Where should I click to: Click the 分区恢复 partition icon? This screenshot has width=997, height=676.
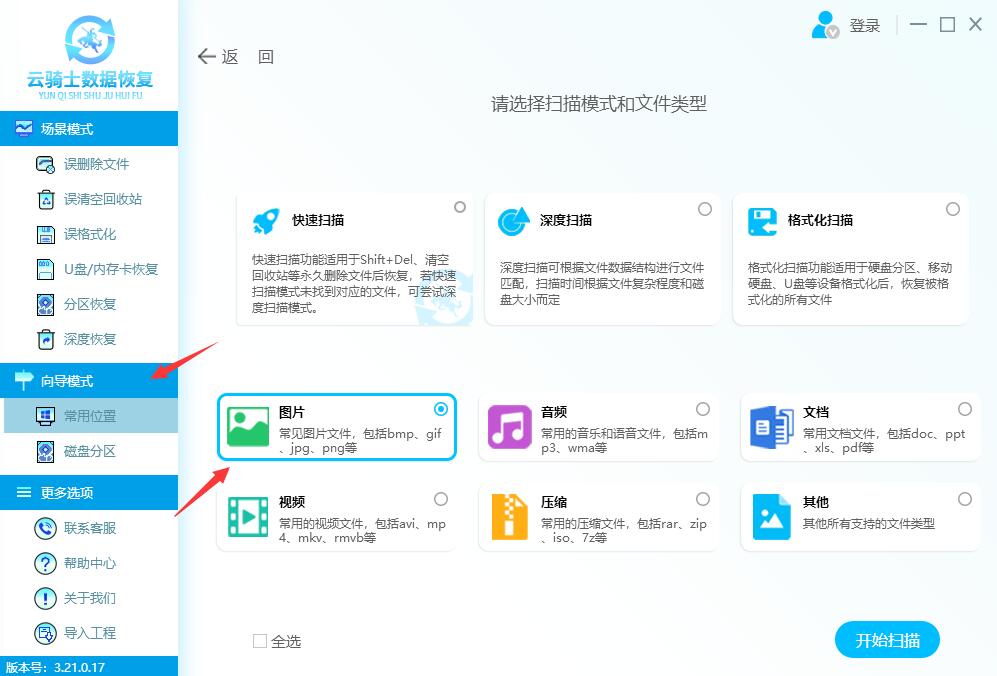(46, 305)
